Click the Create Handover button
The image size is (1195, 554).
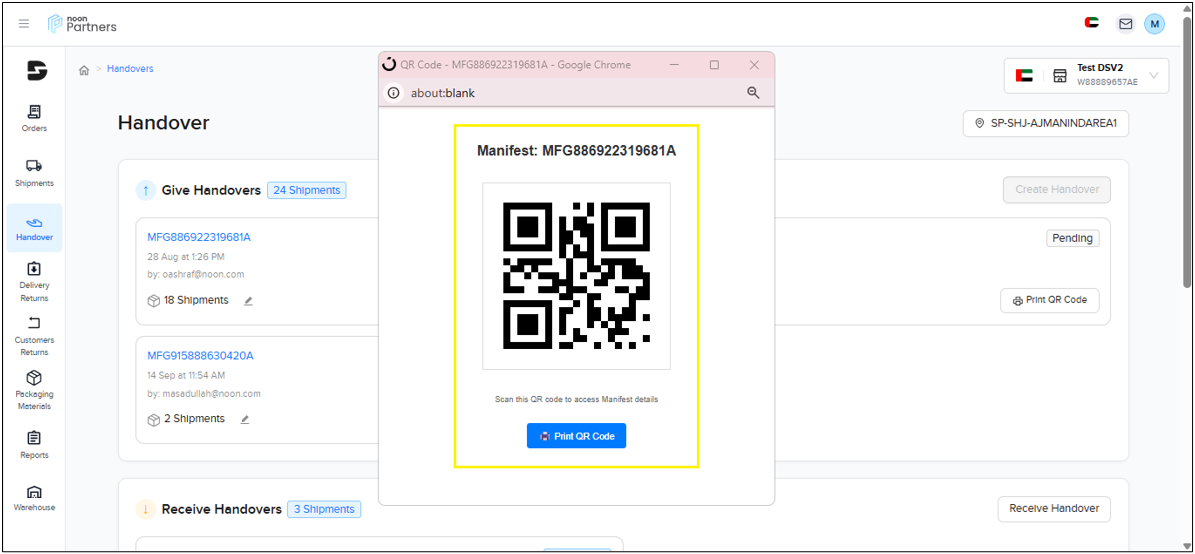click(x=1056, y=190)
